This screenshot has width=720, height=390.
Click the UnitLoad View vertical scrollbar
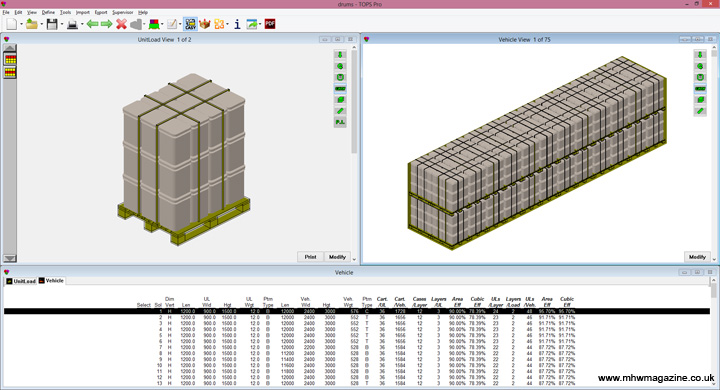[354, 154]
